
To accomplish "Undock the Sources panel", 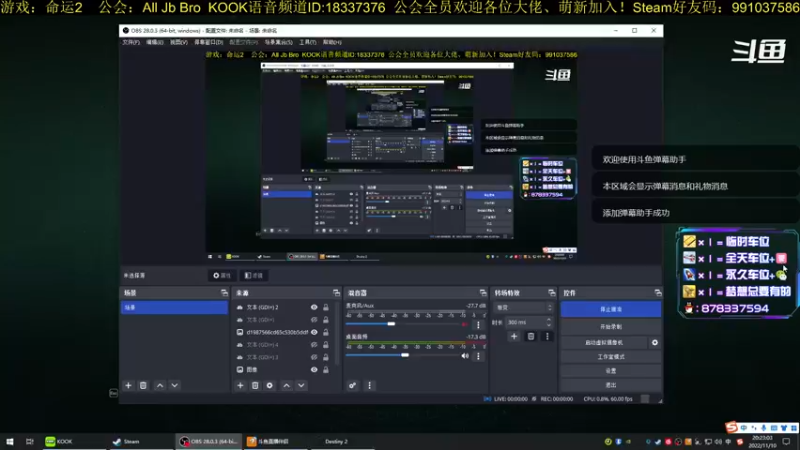I will click(336, 293).
